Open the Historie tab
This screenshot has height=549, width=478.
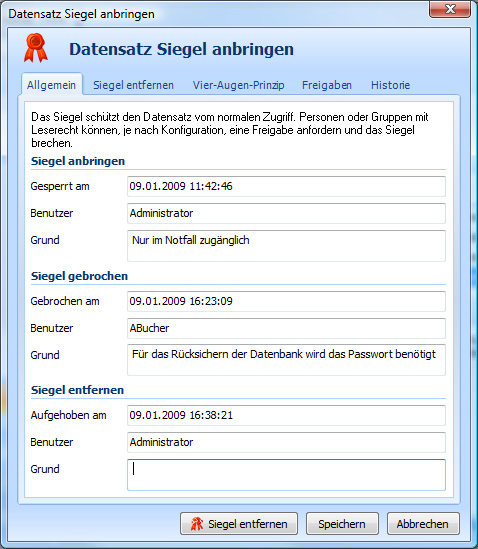[390, 85]
